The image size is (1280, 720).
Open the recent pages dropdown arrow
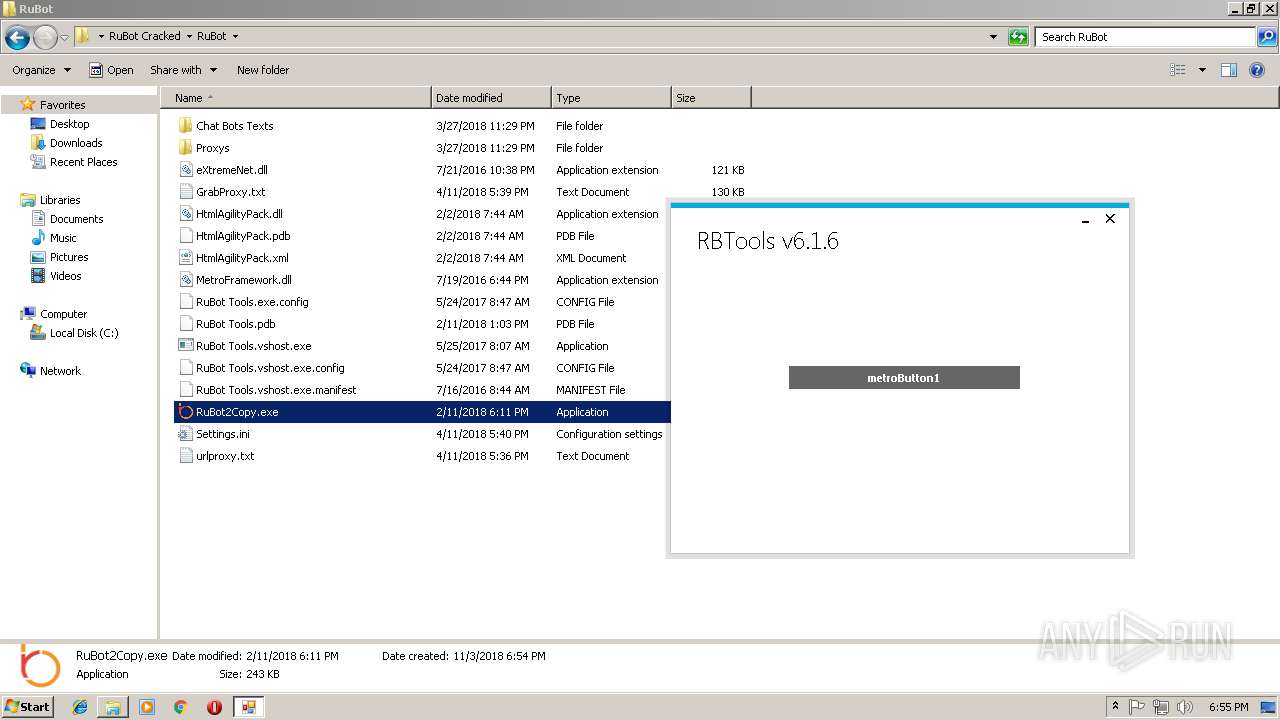(64, 38)
